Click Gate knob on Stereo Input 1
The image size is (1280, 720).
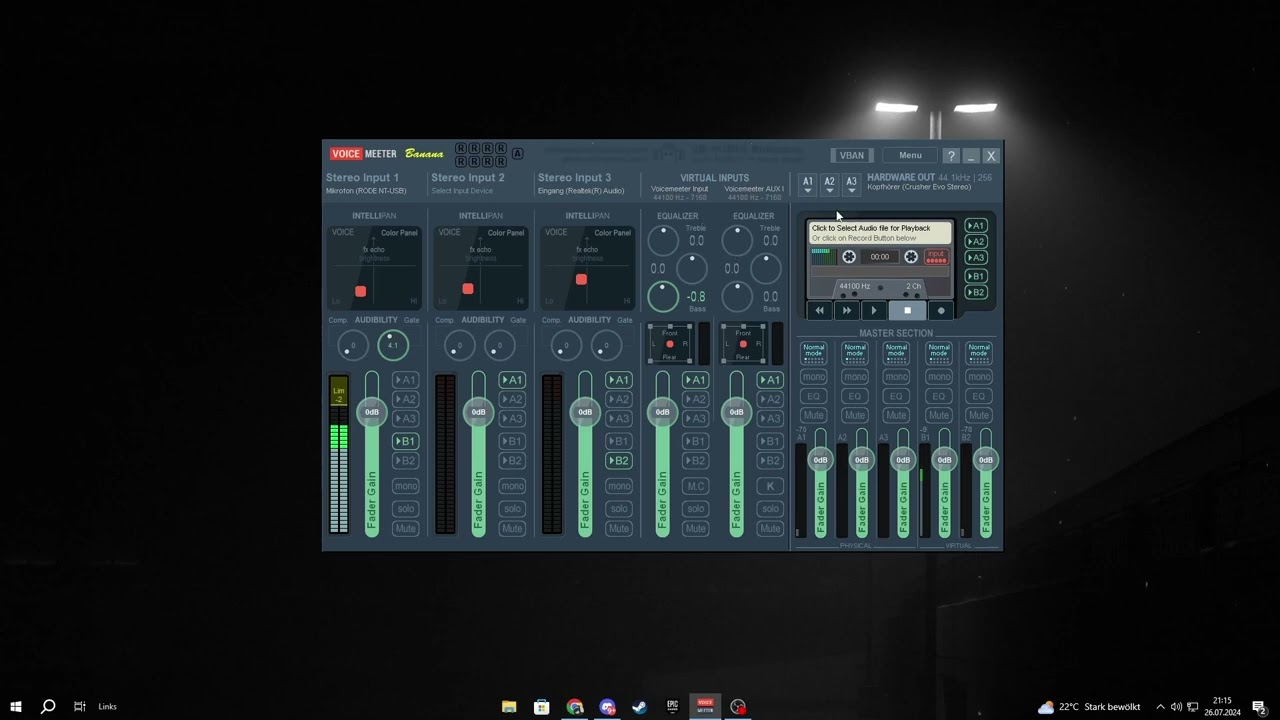(x=393, y=346)
